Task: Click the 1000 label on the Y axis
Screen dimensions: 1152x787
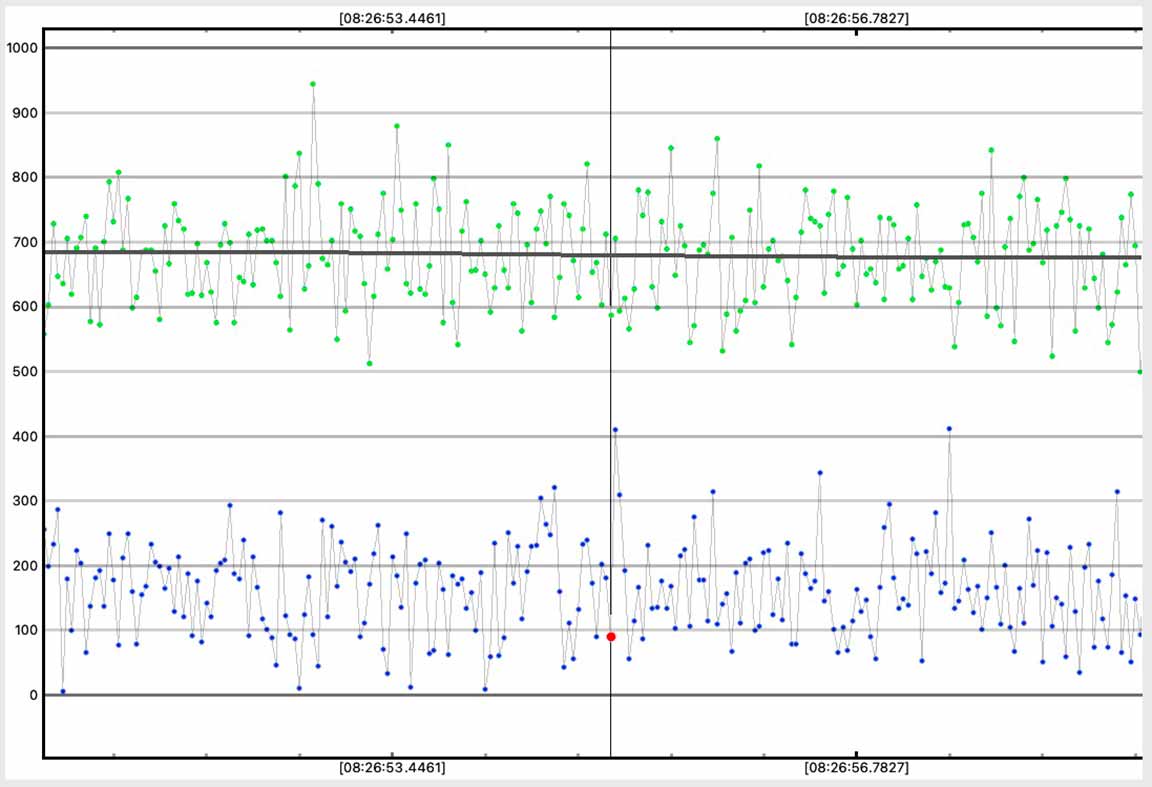Action: click(x=21, y=48)
